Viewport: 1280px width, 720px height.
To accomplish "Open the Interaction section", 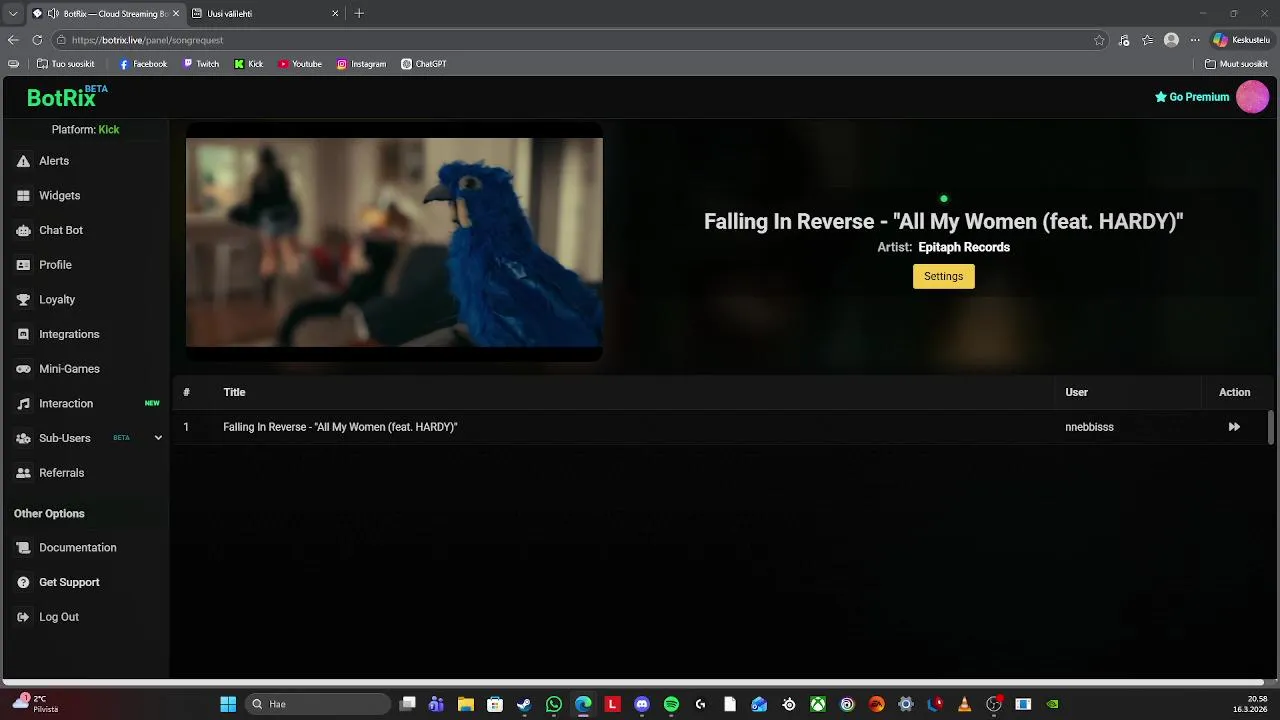I will pos(66,404).
